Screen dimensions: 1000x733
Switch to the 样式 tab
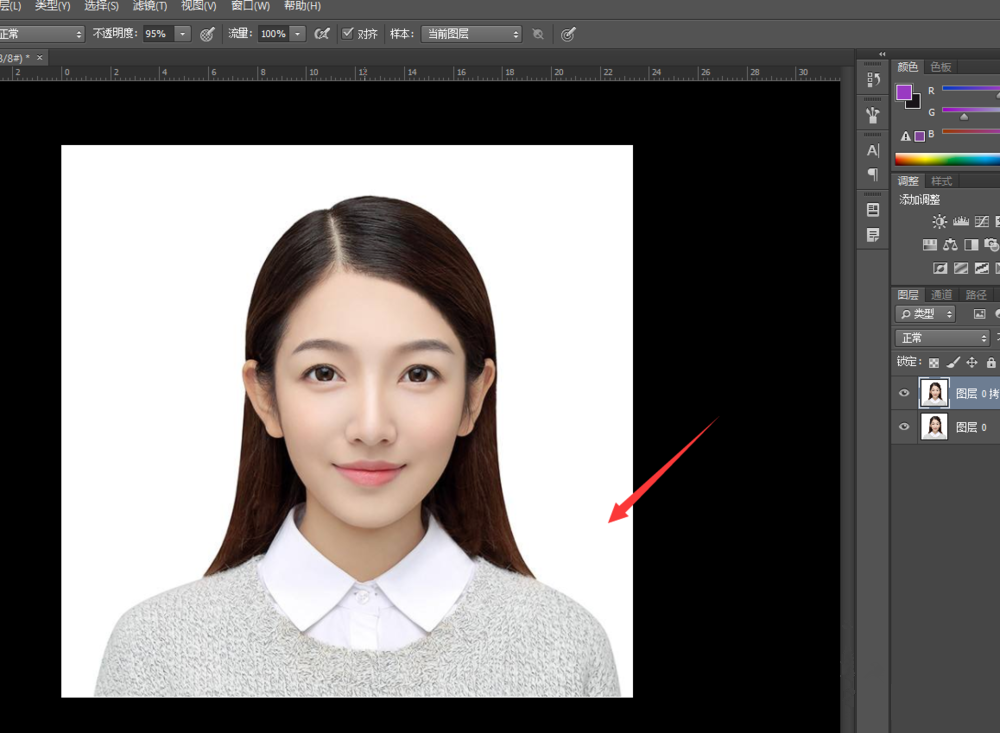pyautogui.click(x=941, y=181)
